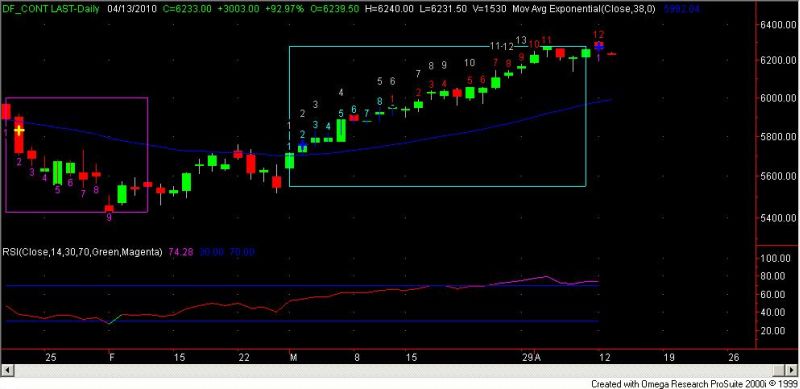Click the RSI 30 oversold horizontal line

coord(300,321)
